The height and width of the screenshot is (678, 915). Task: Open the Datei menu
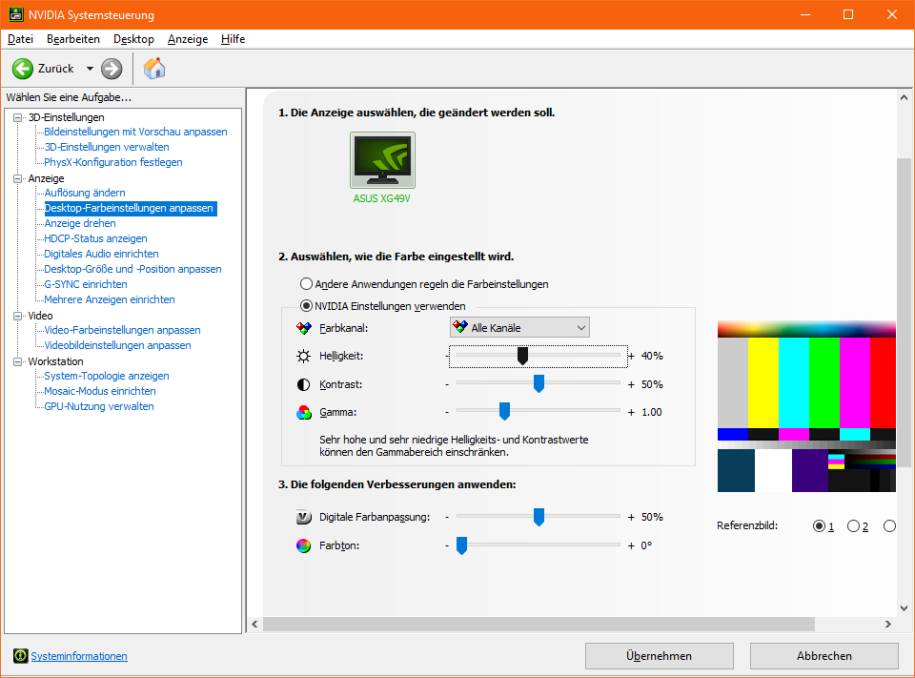point(20,39)
